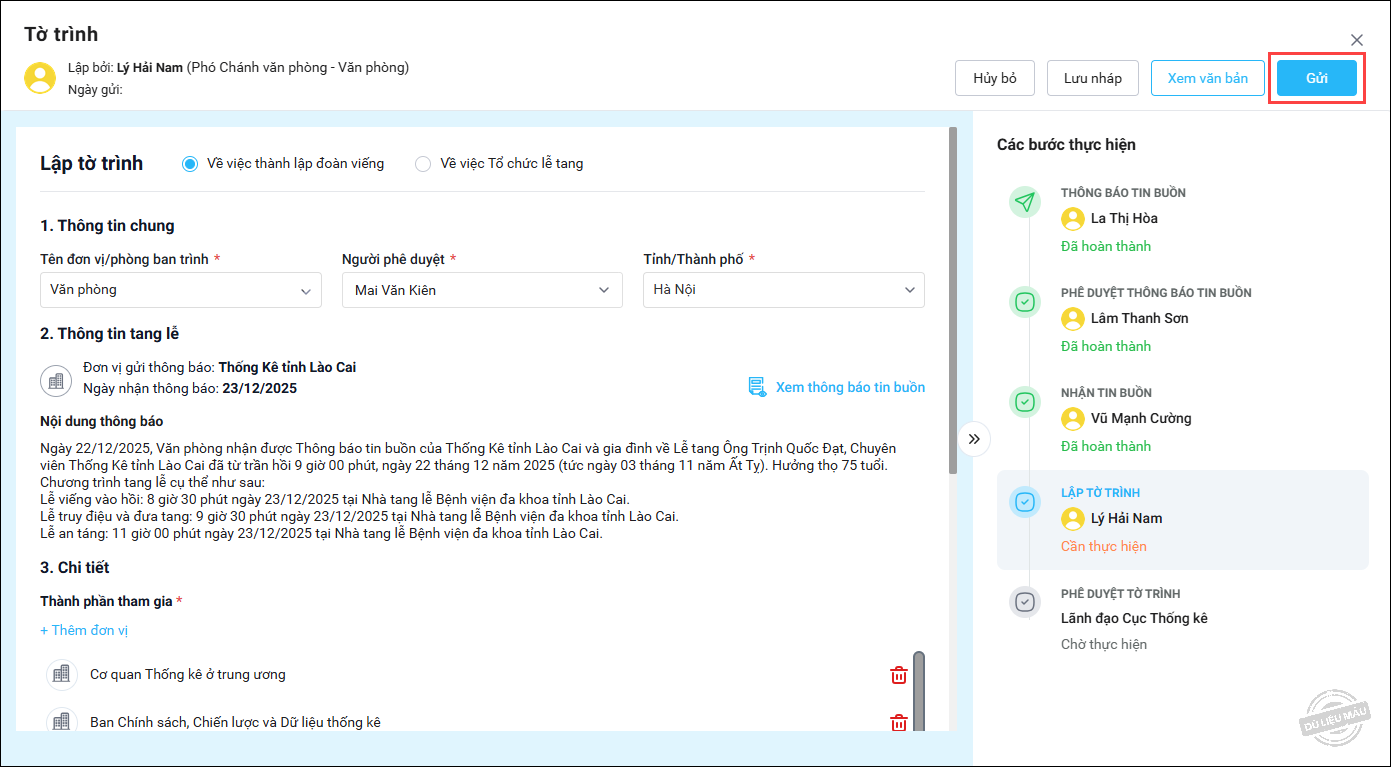Screen dimensions: 1391x767
Task: Open the Người phê duyệt dropdown
Action: [x=482, y=290]
